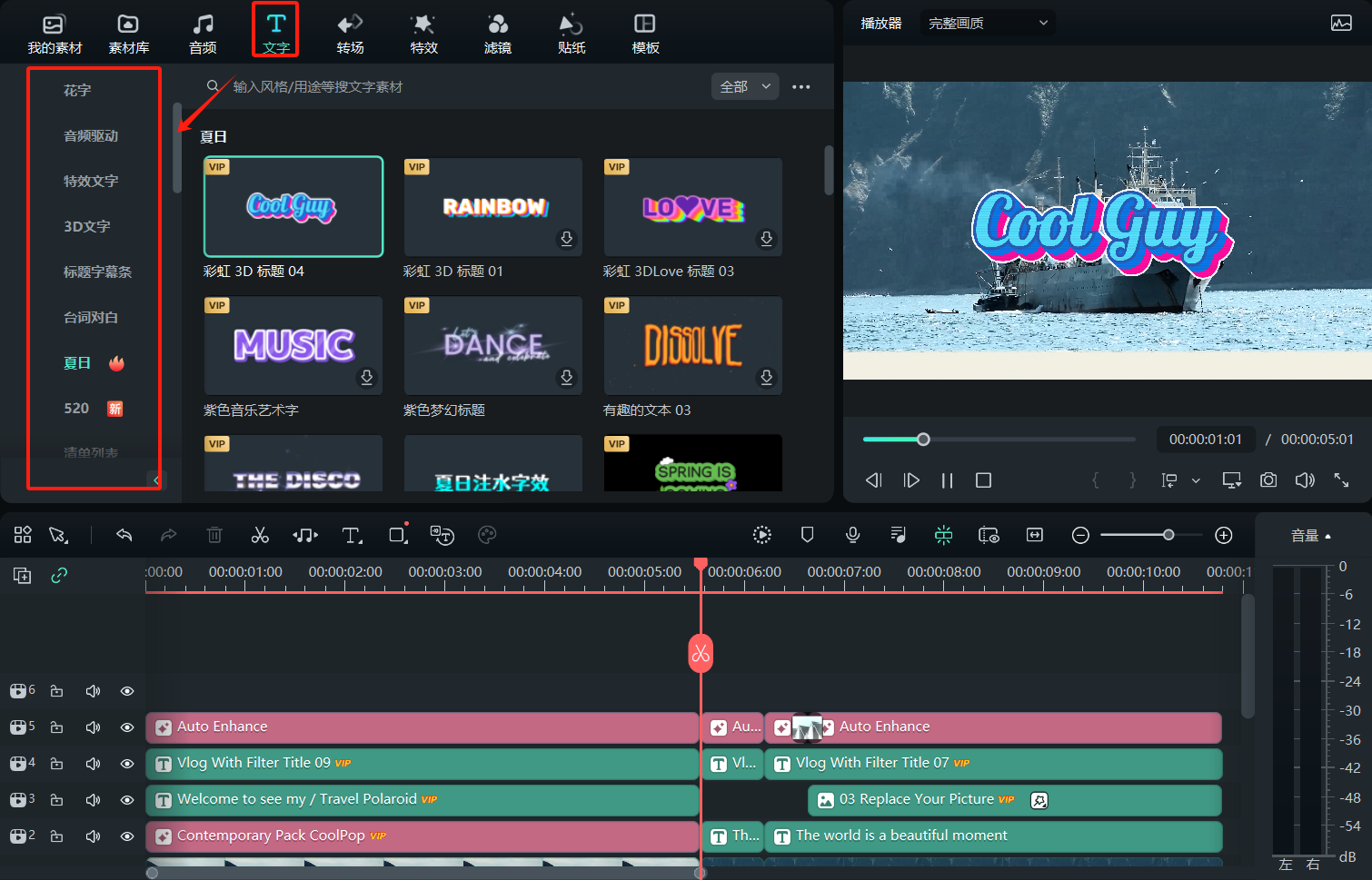Collapse the text category sidebar
Image resolution: width=1372 pixels, height=880 pixels.
pyautogui.click(x=156, y=480)
